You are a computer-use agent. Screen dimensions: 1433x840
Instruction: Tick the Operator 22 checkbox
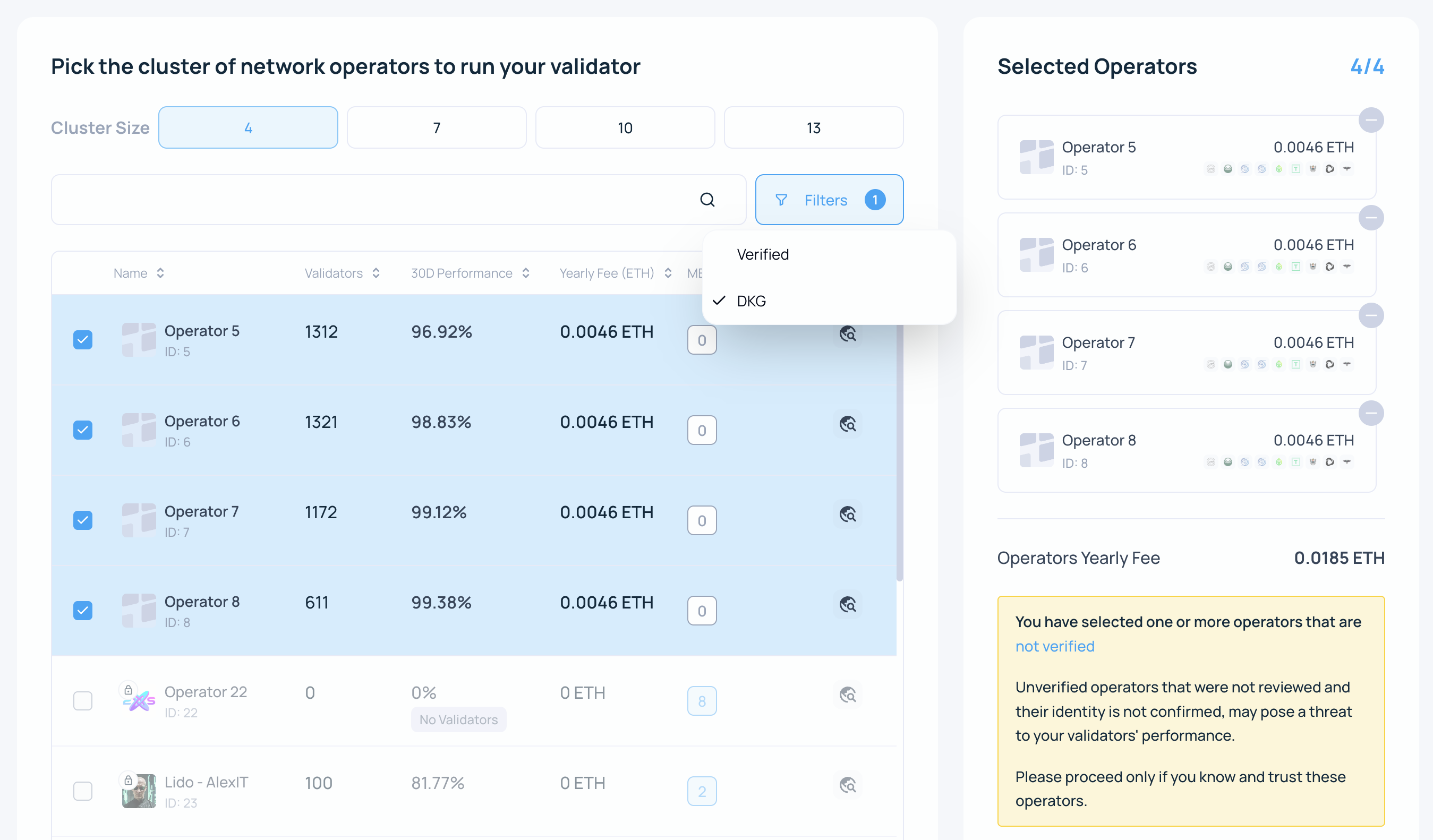(83, 701)
